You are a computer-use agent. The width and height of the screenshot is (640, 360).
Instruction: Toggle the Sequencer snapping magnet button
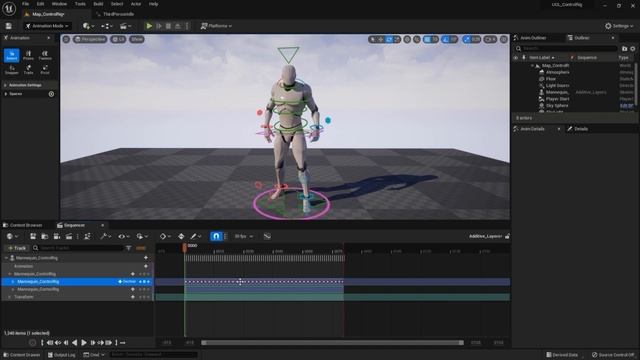tap(216, 236)
